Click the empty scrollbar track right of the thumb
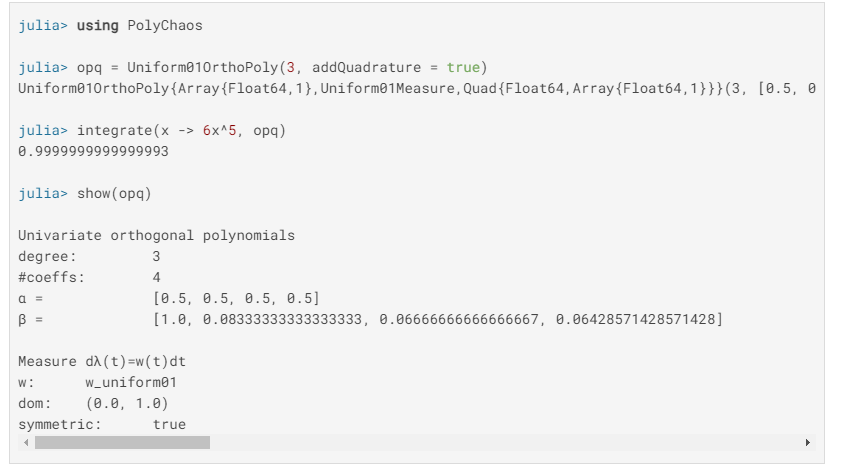 pyautogui.click(x=500, y=442)
